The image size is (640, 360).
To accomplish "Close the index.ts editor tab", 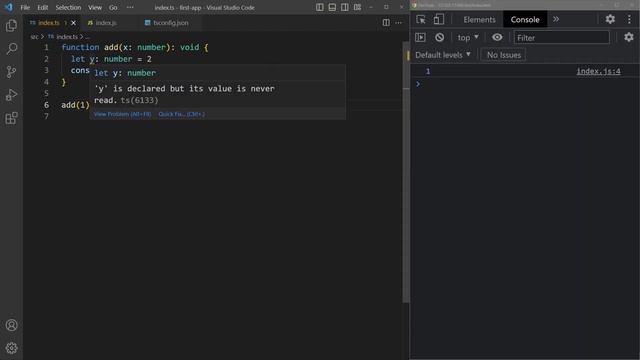I will tap(73, 23).
